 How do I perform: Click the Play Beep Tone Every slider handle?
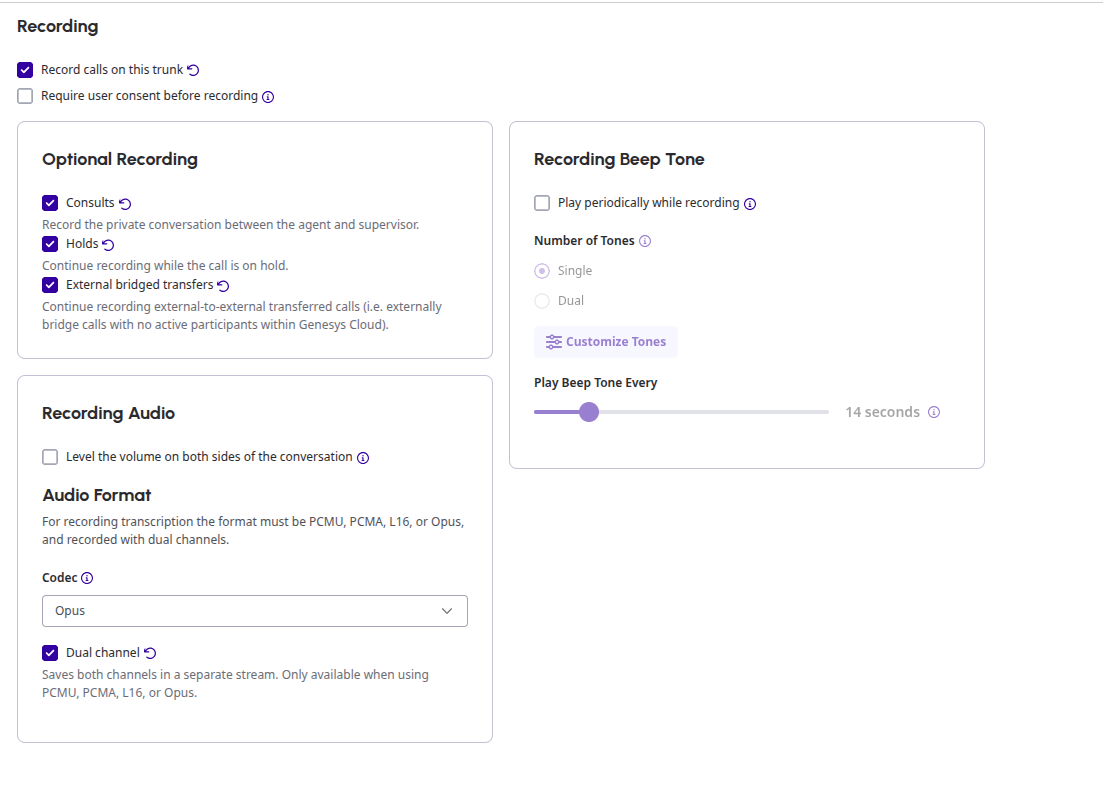pos(589,412)
